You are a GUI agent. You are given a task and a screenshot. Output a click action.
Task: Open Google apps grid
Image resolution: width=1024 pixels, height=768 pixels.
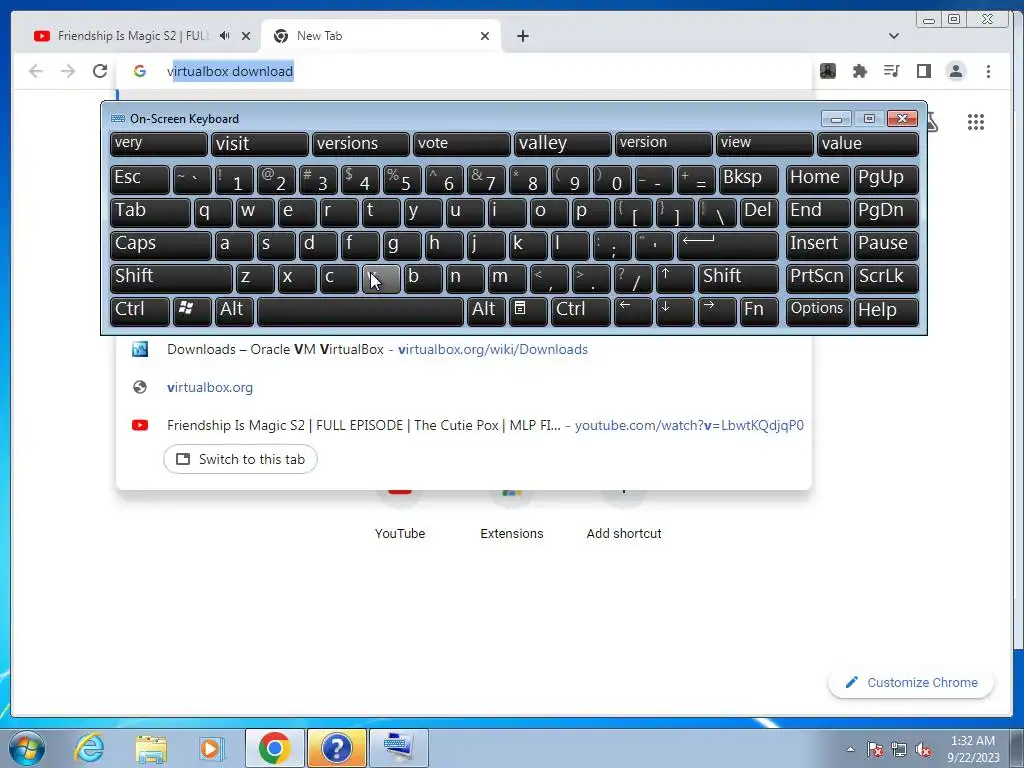coord(976,122)
